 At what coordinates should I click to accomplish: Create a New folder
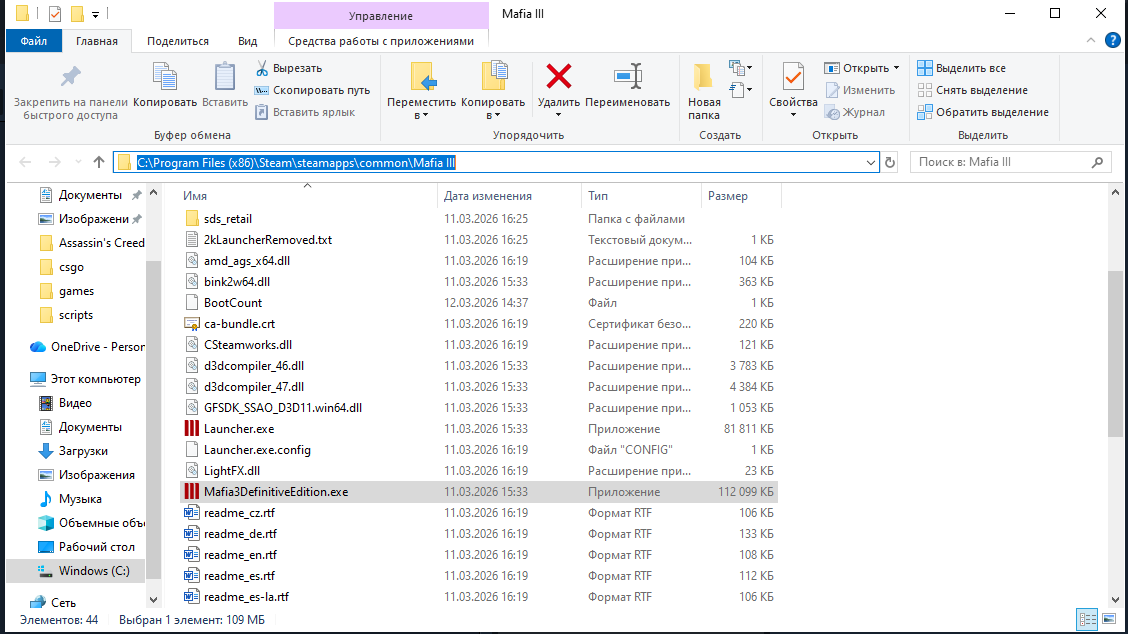click(x=704, y=91)
